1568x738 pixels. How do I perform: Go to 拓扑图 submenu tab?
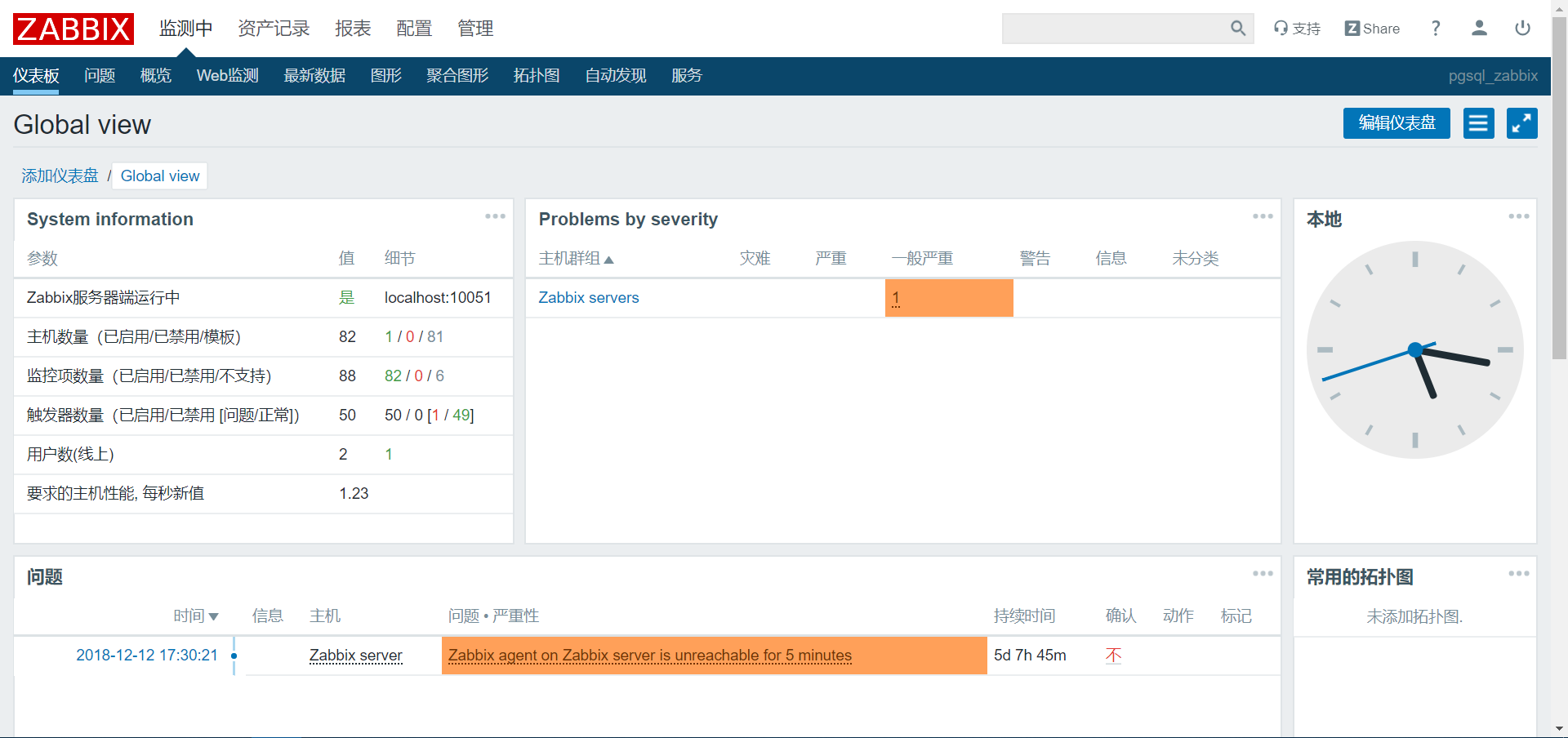[x=537, y=76]
